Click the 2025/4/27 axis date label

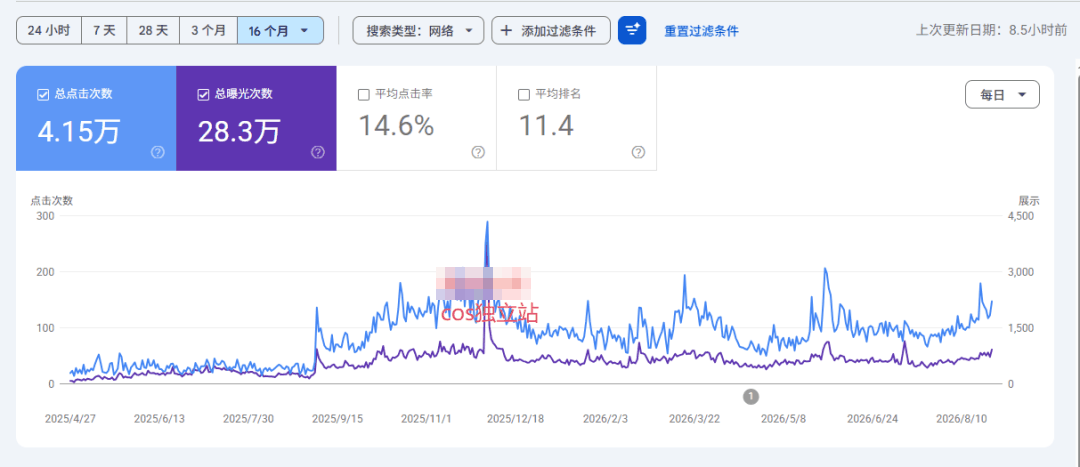[70, 419]
